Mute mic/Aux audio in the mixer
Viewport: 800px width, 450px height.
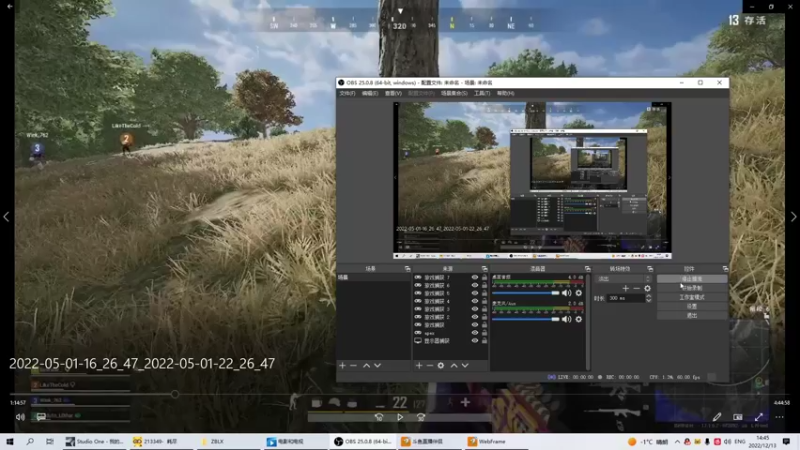(566, 319)
